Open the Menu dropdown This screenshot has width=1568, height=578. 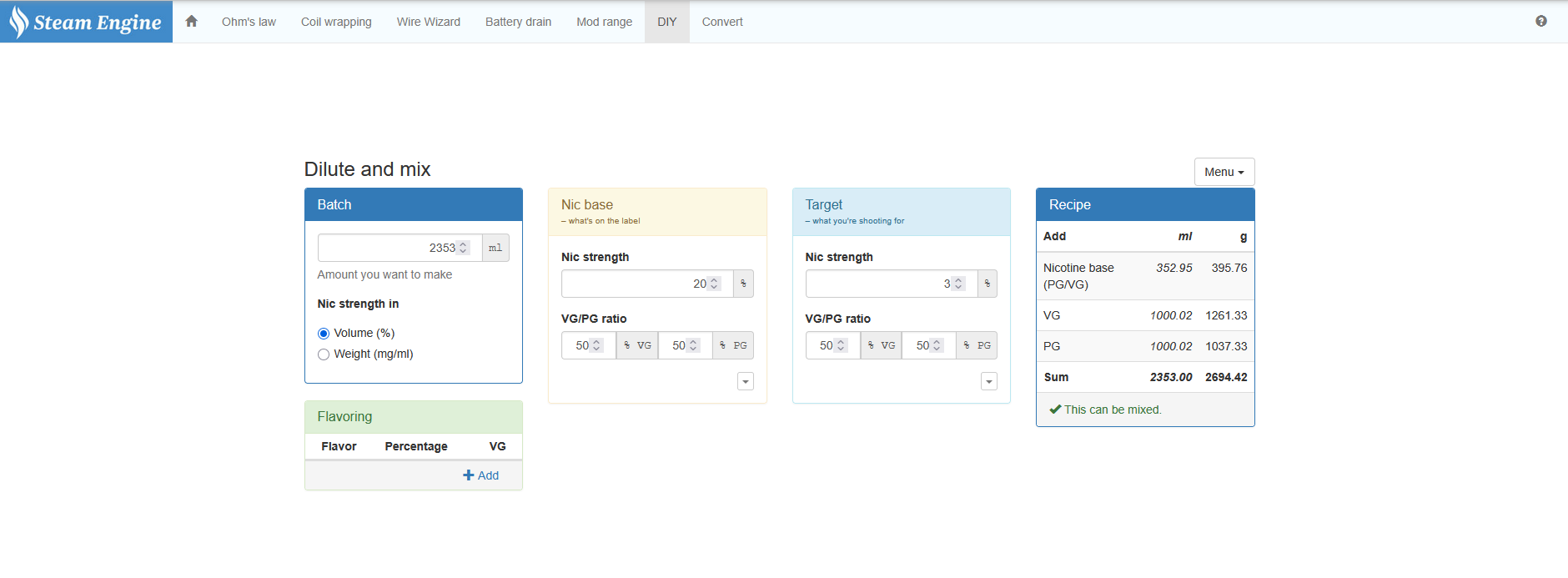(1224, 172)
